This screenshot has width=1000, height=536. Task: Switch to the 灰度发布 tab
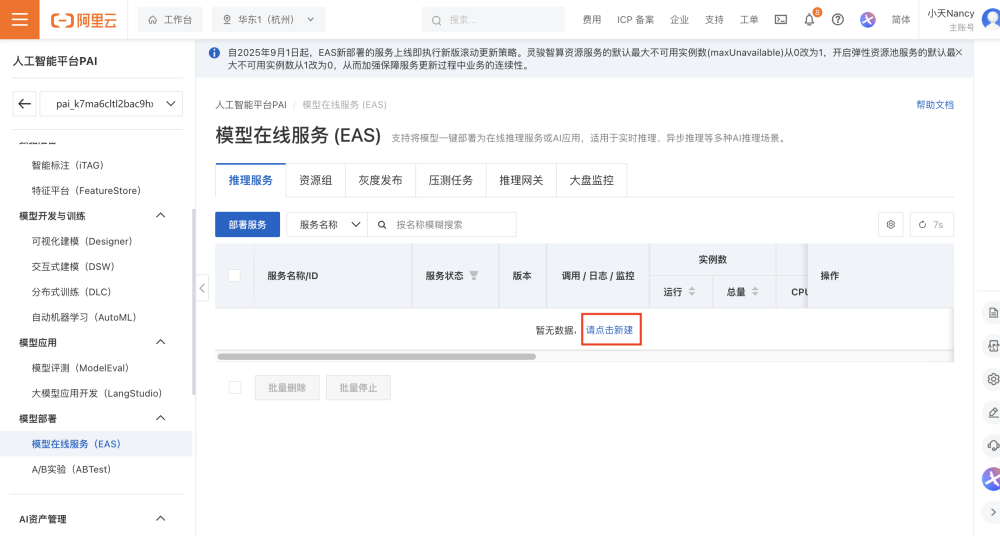pyautogui.click(x=380, y=181)
